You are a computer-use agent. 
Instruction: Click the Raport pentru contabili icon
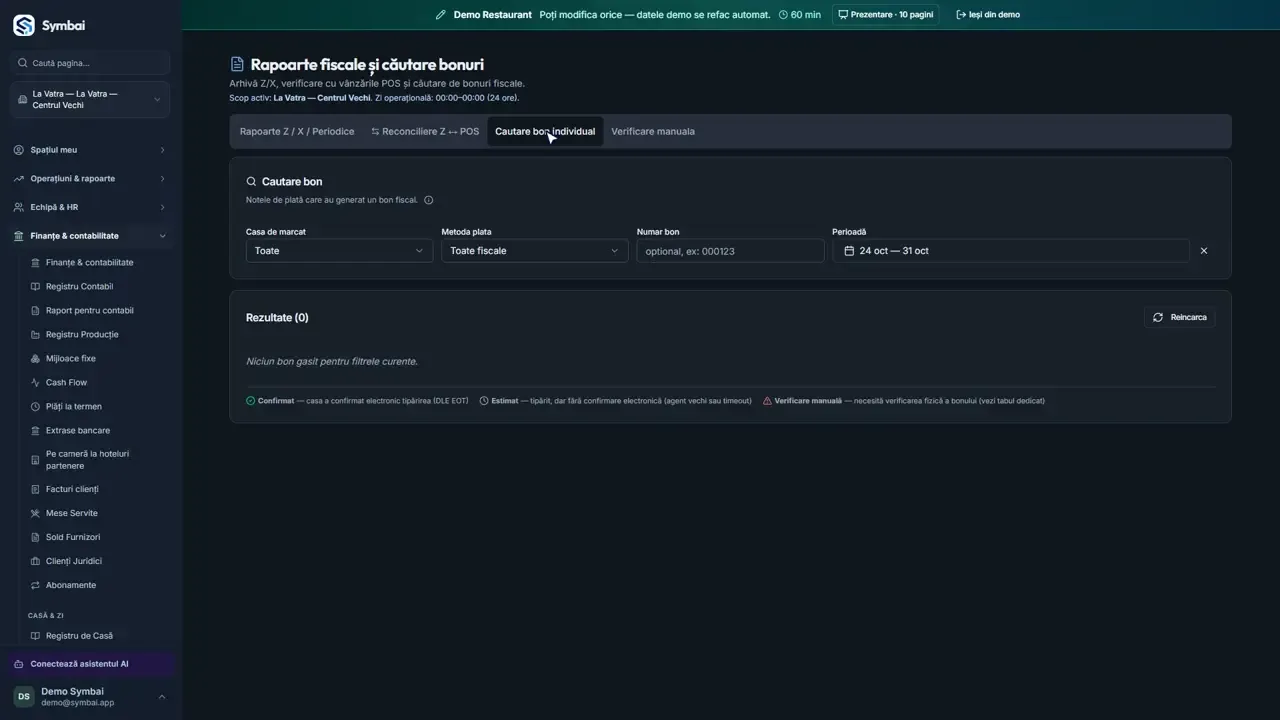point(36,311)
